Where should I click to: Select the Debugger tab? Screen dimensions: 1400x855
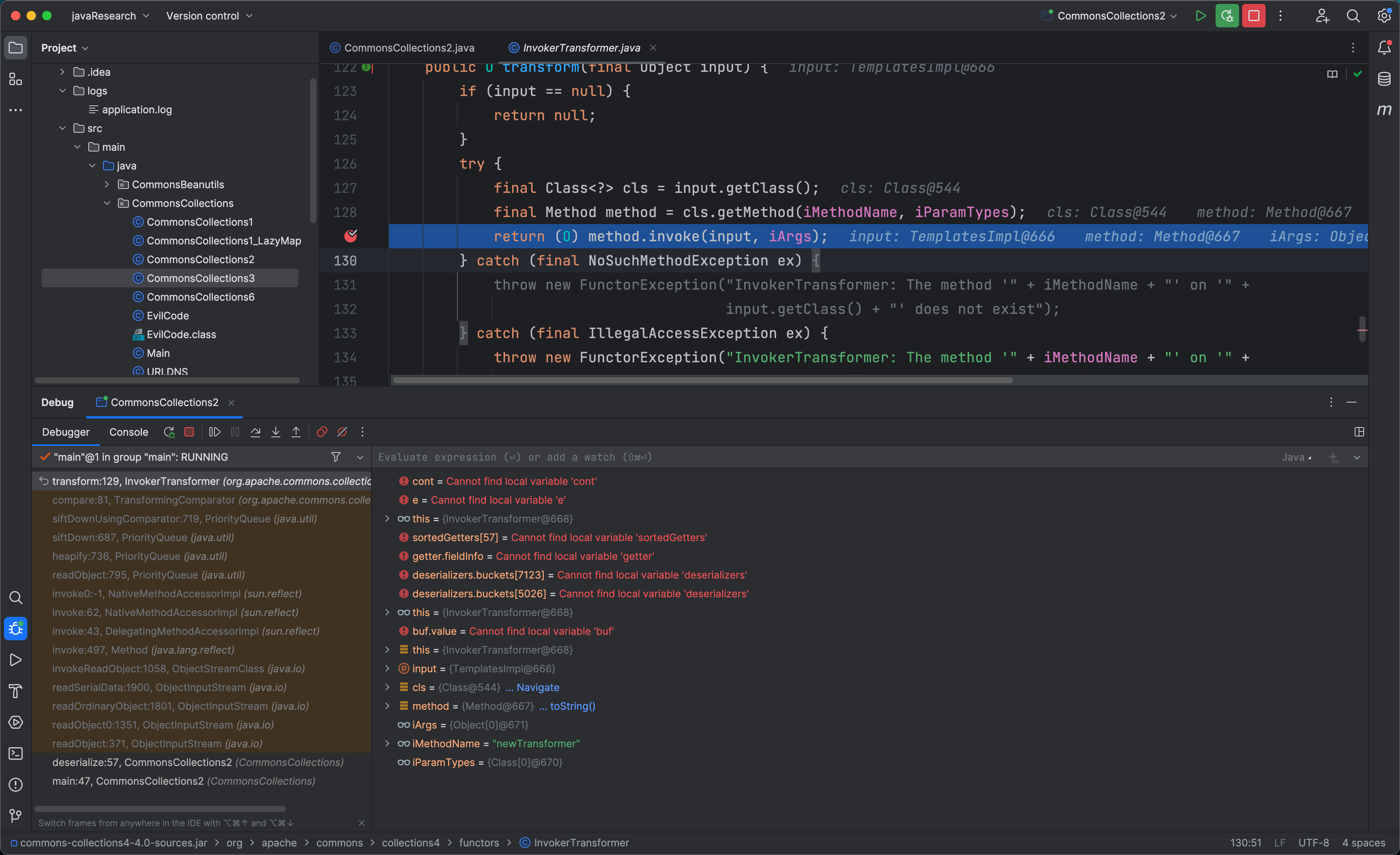coord(66,432)
